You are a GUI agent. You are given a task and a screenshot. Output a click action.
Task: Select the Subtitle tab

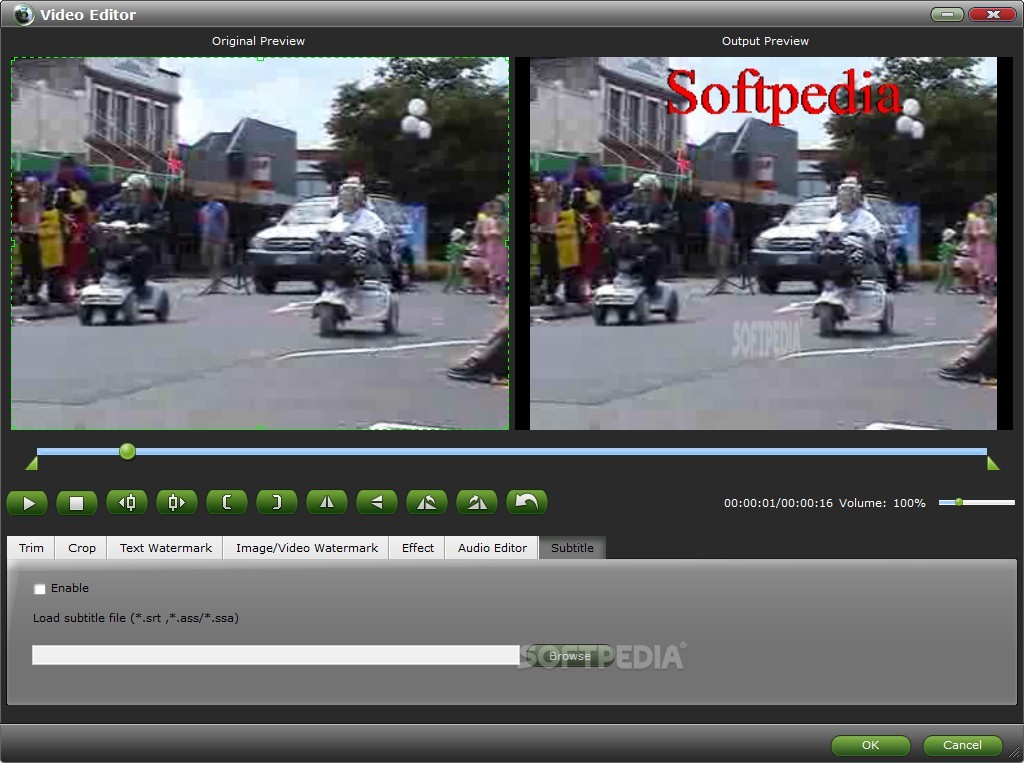click(572, 548)
